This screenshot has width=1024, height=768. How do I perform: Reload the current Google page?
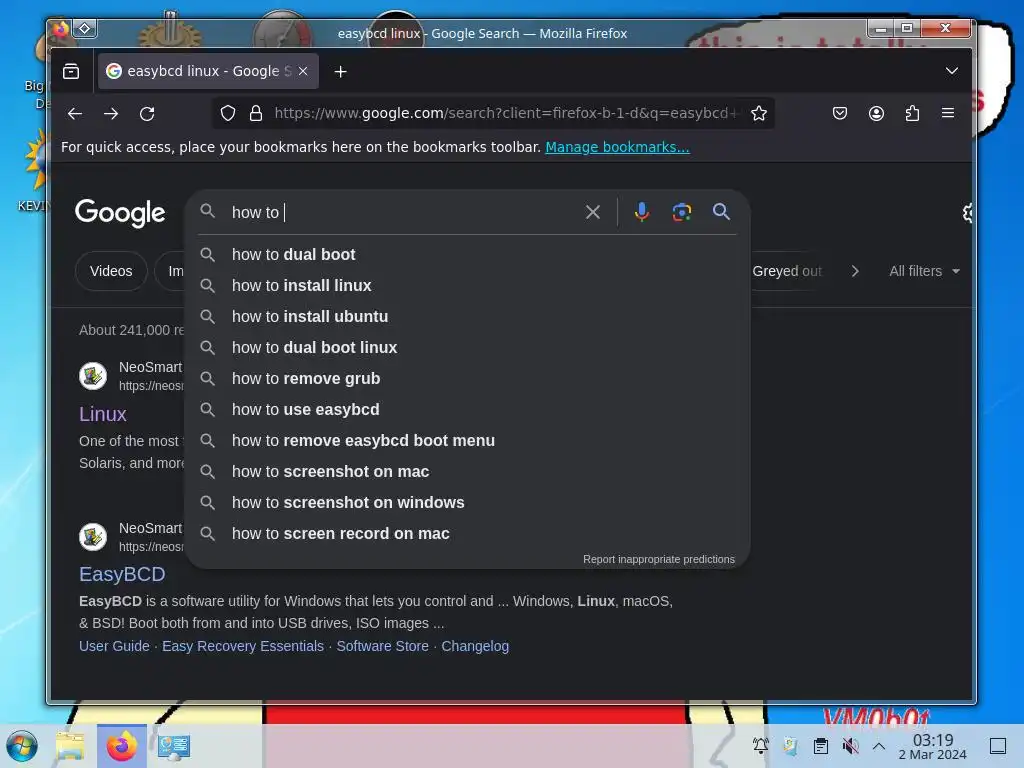tap(147, 114)
